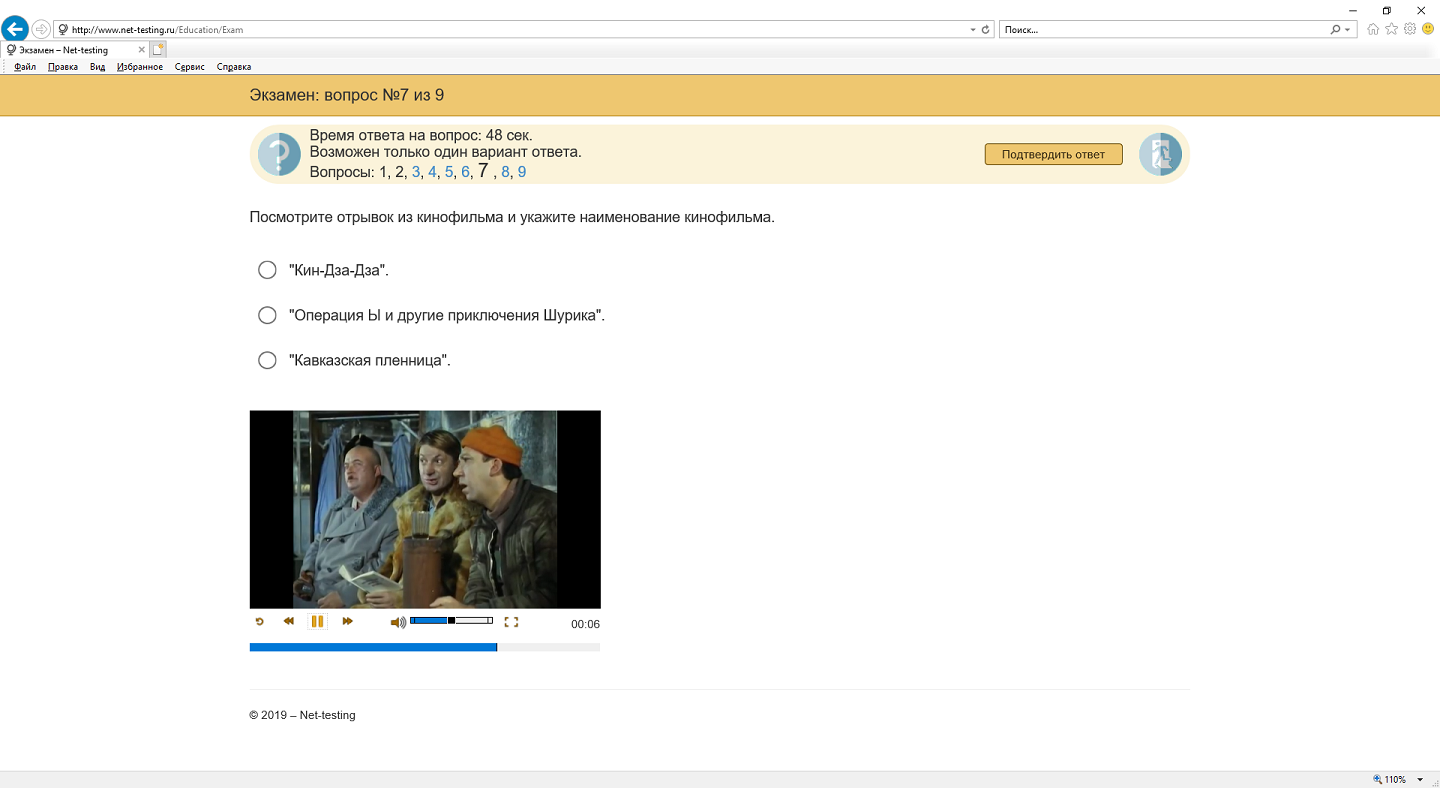Open the video in fullscreen mode
This screenshot has height=788, width=1440.
[x=511, y=622]
